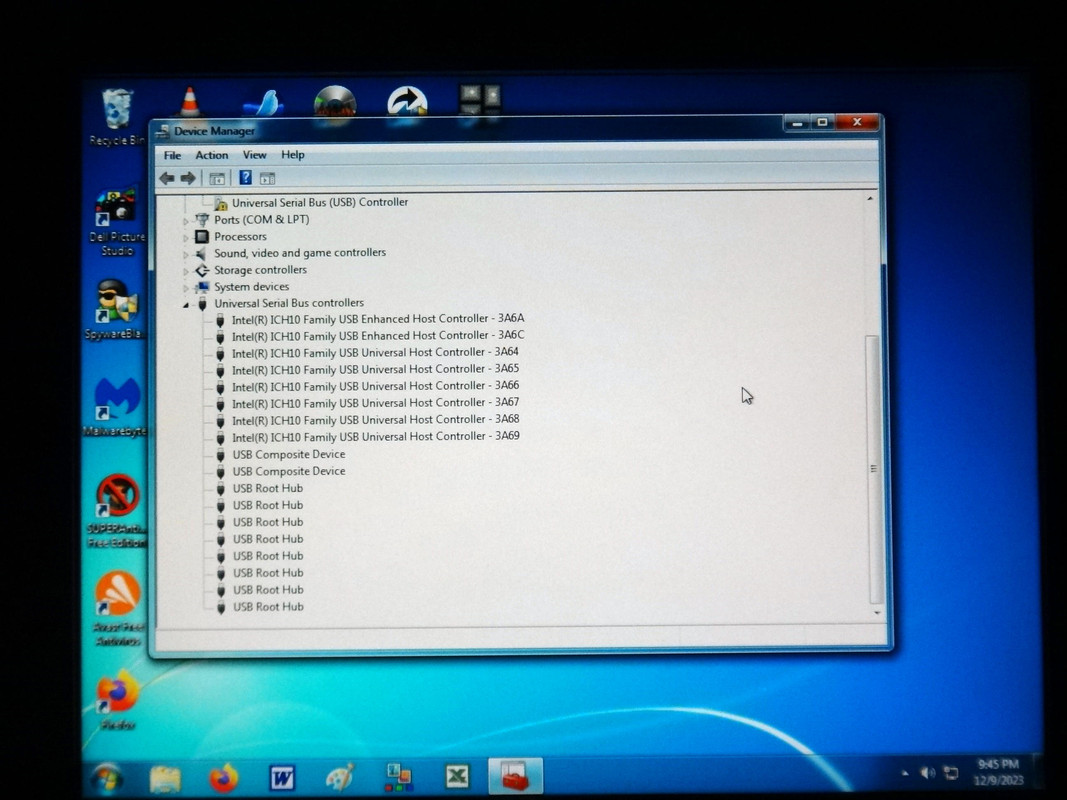
Task: Select the Universal Serial Bus controllers label
Action: (x=289, y=303)
